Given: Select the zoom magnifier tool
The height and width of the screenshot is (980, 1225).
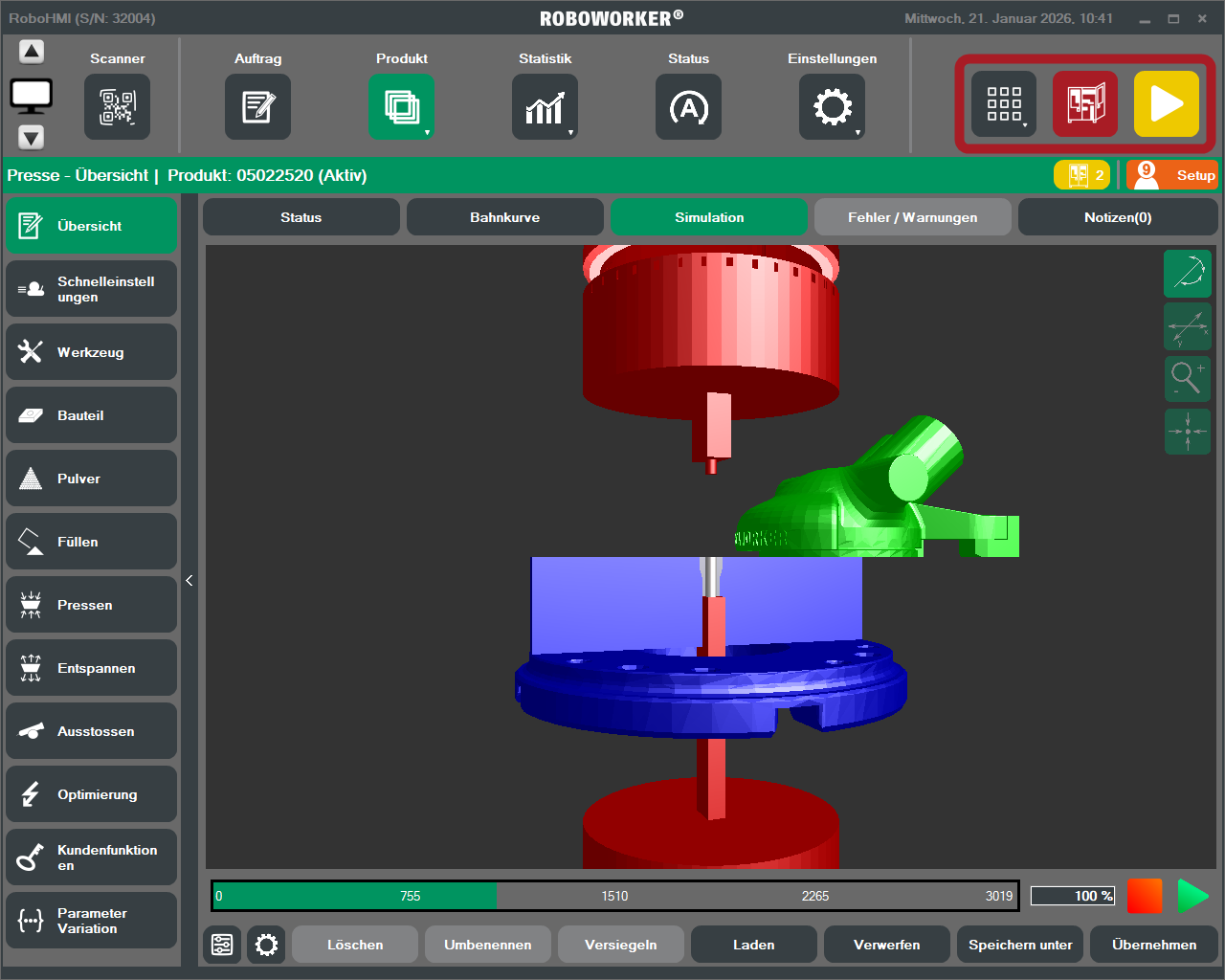Looking at the screenshot, I should pos(1188,379).
